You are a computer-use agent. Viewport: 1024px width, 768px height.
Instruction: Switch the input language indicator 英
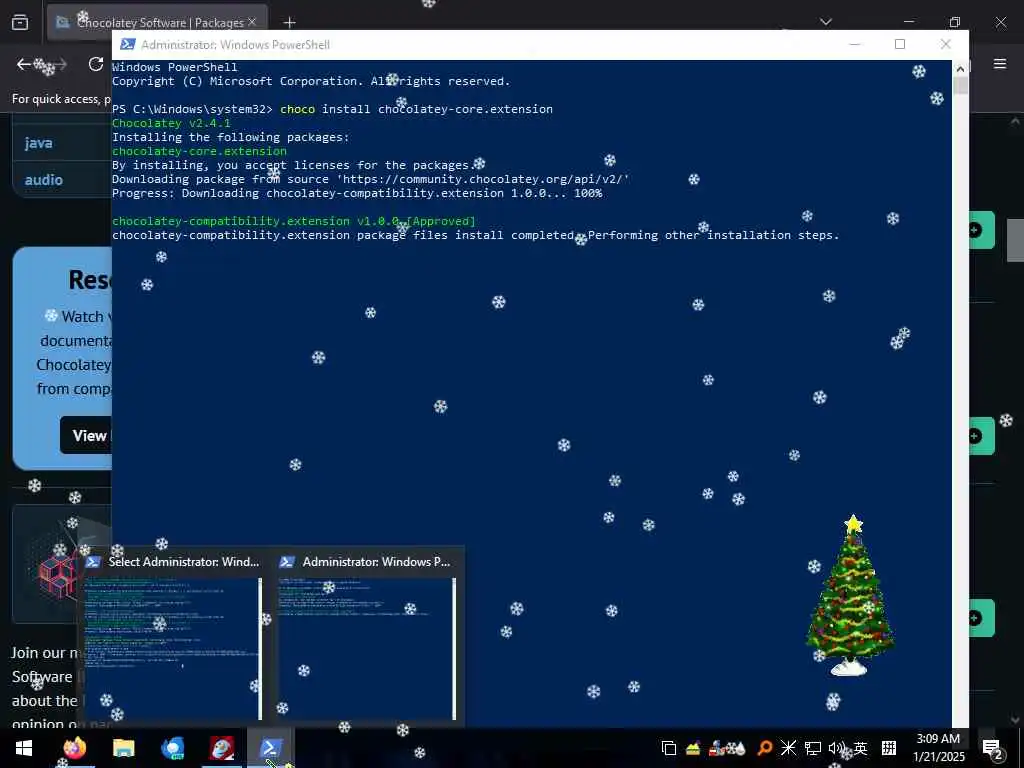pyautogui.click(x=861, y=748)
